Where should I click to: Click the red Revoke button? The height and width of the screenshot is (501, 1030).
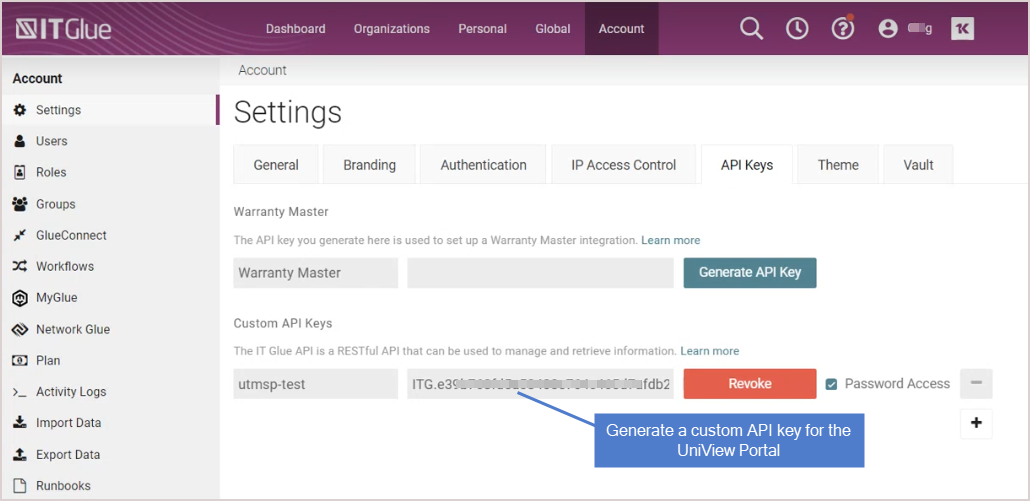click(x=750, y=383)
